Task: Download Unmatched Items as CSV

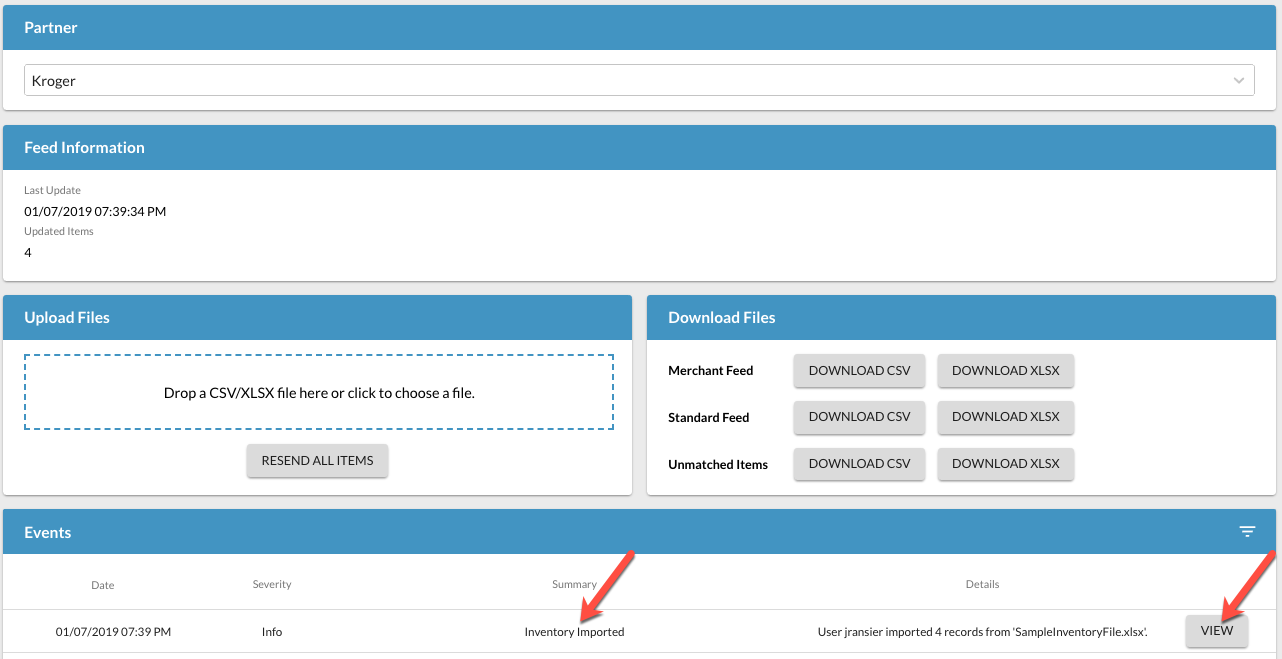Action: [x=859, y=464]
